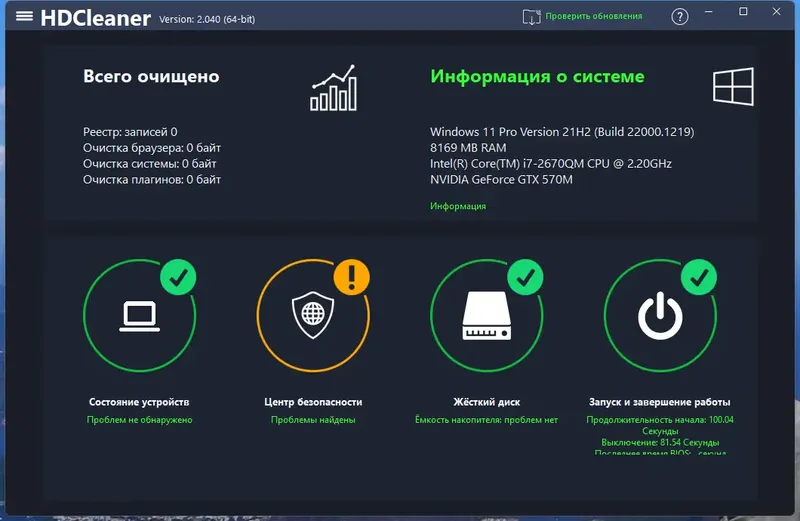Click Очистка браузера: 0 байт line
Viewport: 800px width, 521px height.
tap(152, 148)
